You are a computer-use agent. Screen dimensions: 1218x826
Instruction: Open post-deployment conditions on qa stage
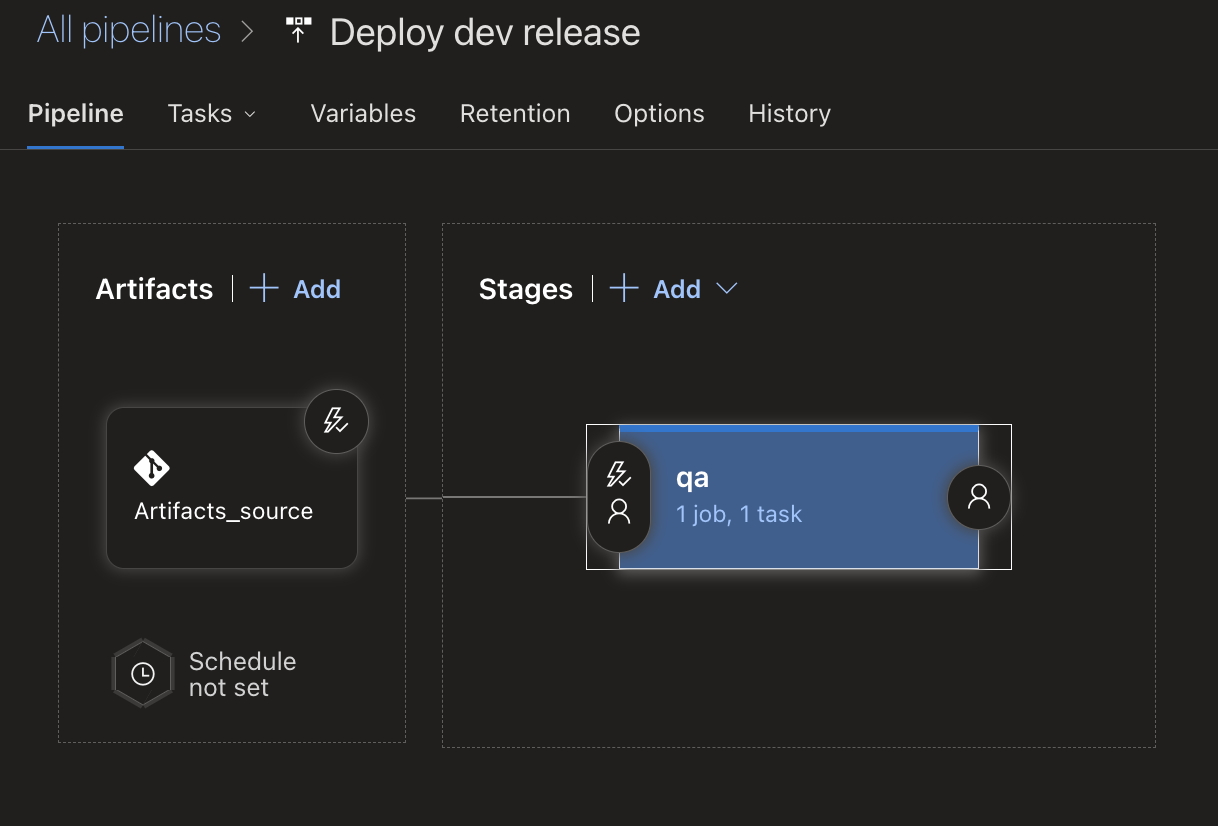[979, 497]
